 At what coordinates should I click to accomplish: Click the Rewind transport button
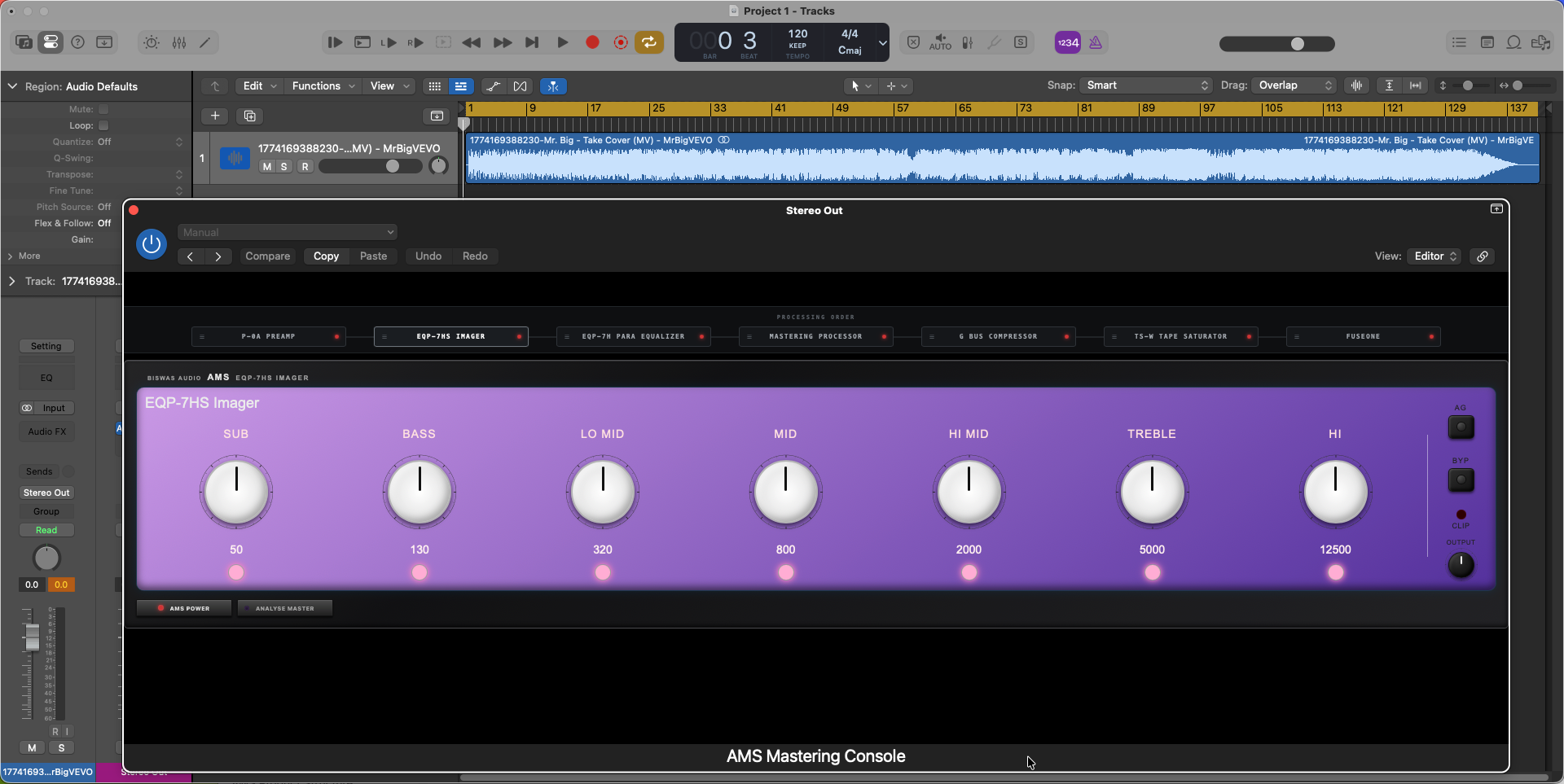[x=471, y=42]
